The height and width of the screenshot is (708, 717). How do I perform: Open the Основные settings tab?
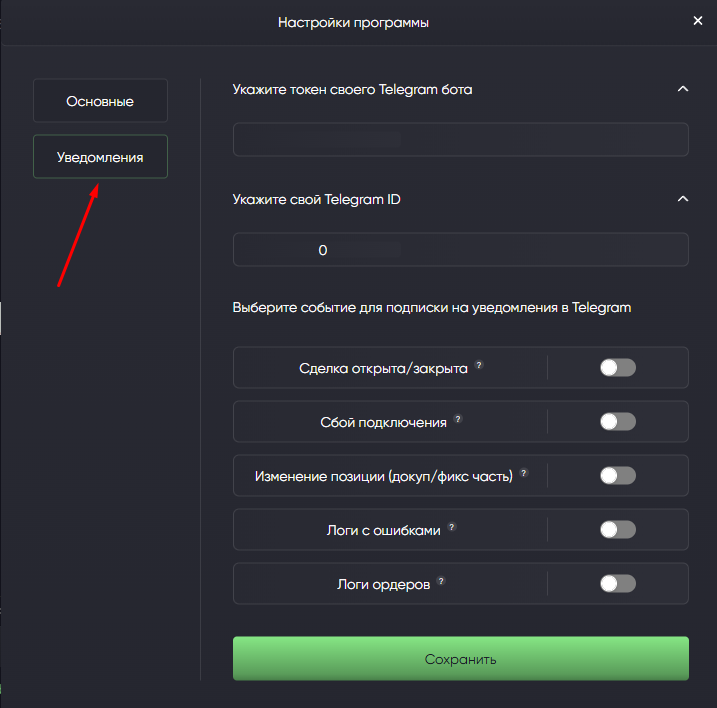coord(100,101)
